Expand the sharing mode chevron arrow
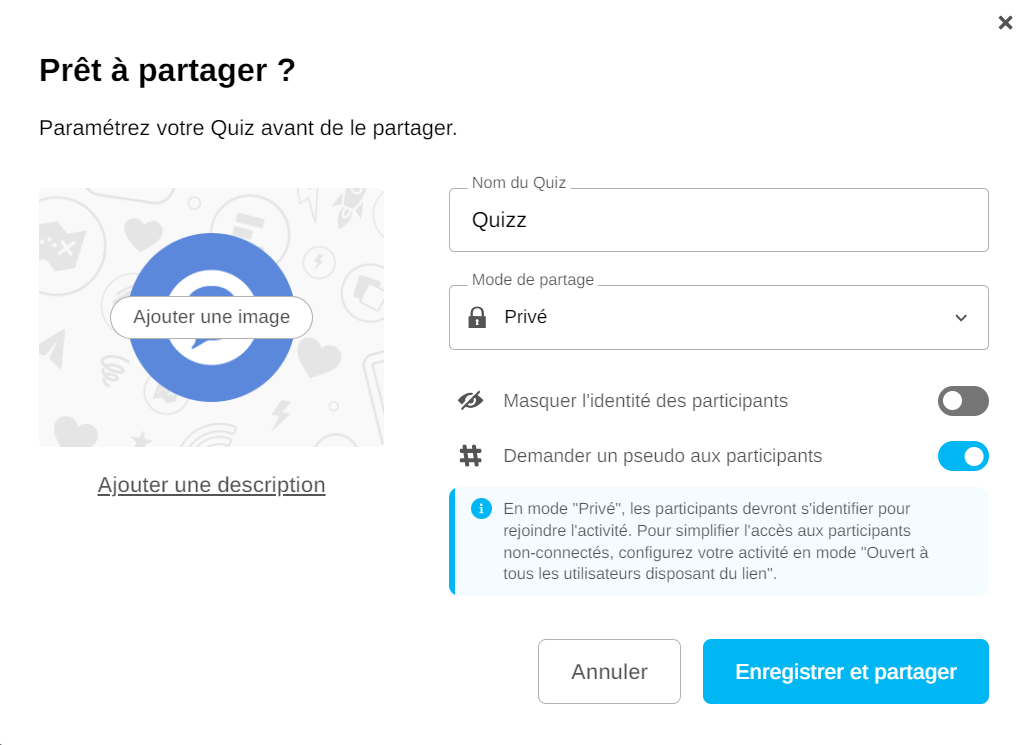Viewport: 1026px width, 745px height. 960,318
